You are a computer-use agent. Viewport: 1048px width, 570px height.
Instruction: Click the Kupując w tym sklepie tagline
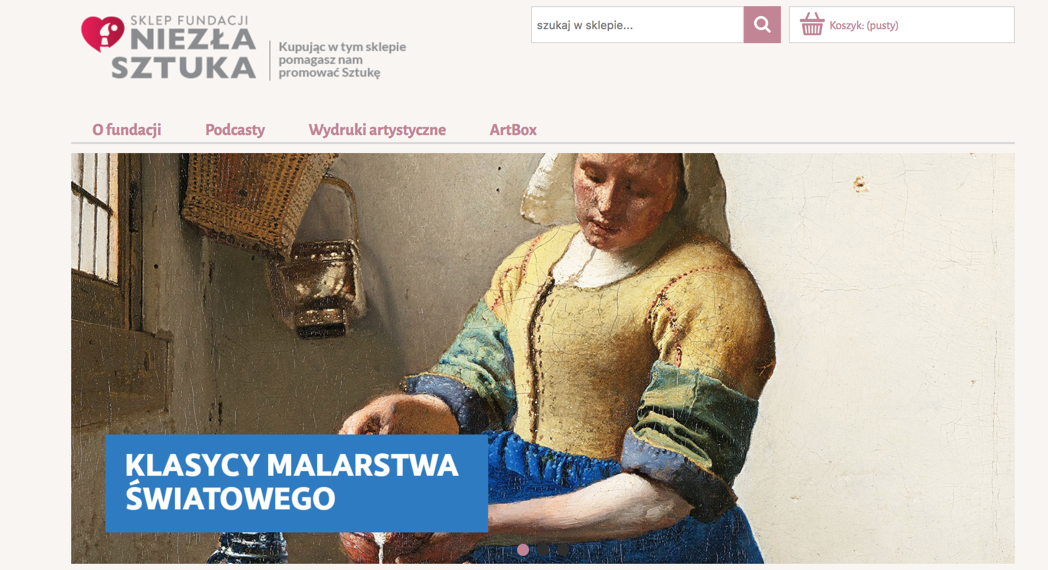click(x=342, y=59)
